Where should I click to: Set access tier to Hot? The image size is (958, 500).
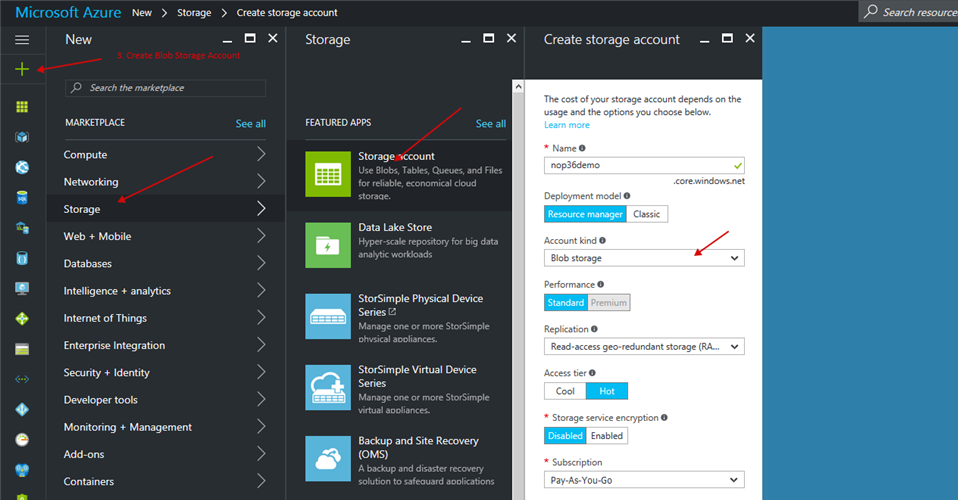607,391
